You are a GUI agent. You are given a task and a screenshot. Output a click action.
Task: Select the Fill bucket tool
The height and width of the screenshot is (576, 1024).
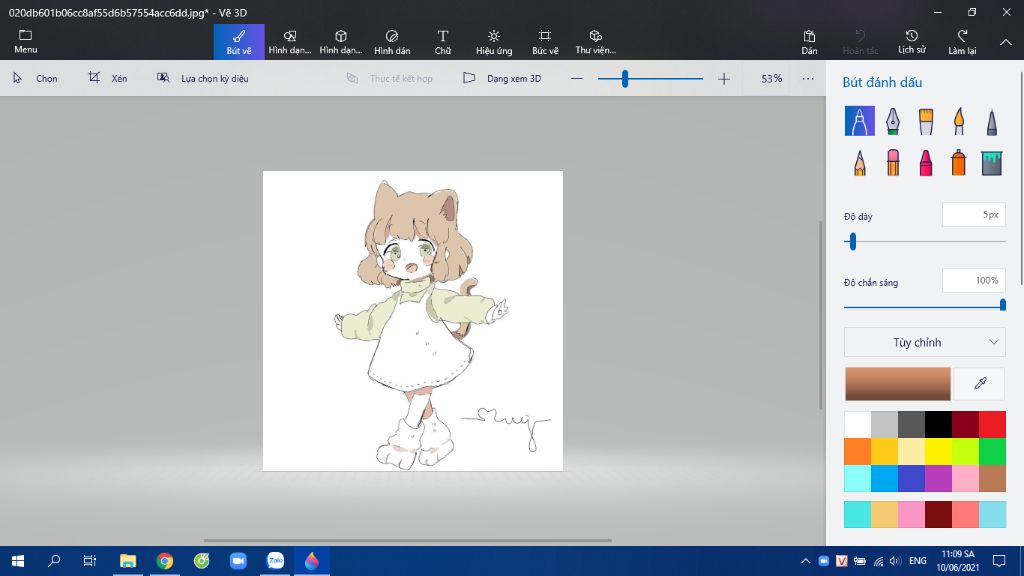coord(991,162)
